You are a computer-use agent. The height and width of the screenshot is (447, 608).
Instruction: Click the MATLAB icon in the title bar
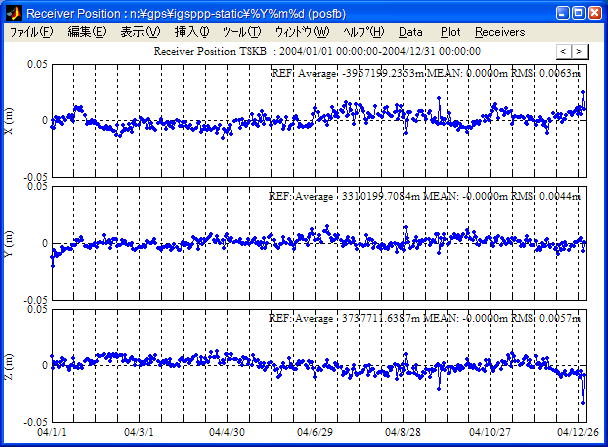12,13
